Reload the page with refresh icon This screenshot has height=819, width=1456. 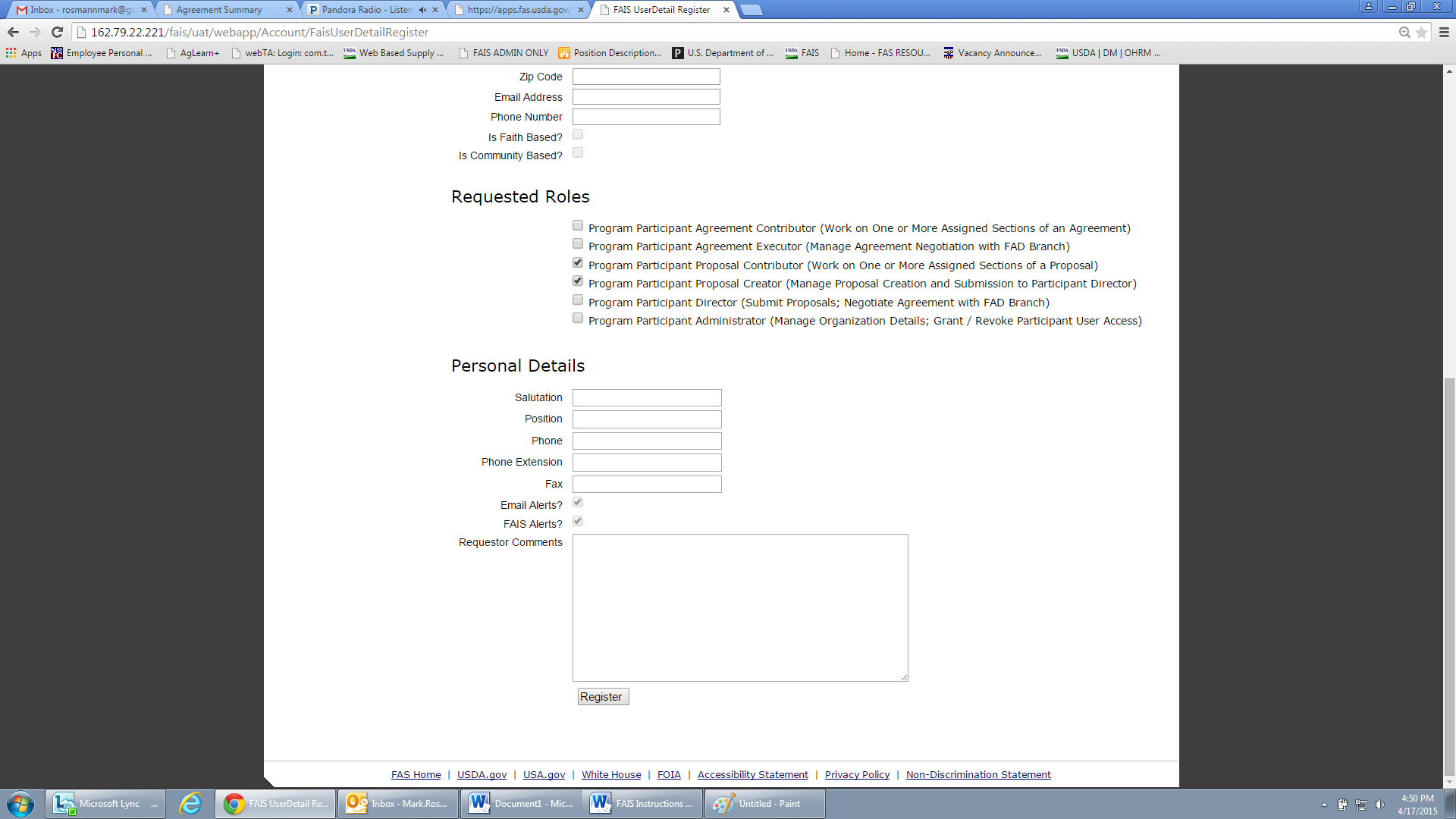[x=57, y=32]
